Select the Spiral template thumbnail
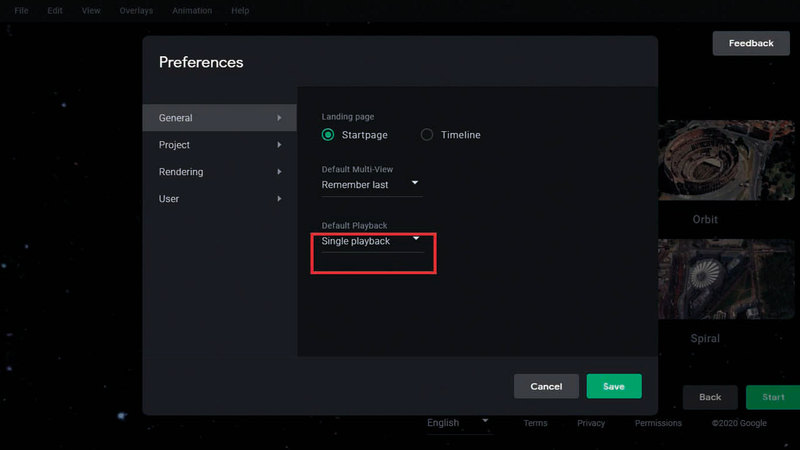 (704, 279)
